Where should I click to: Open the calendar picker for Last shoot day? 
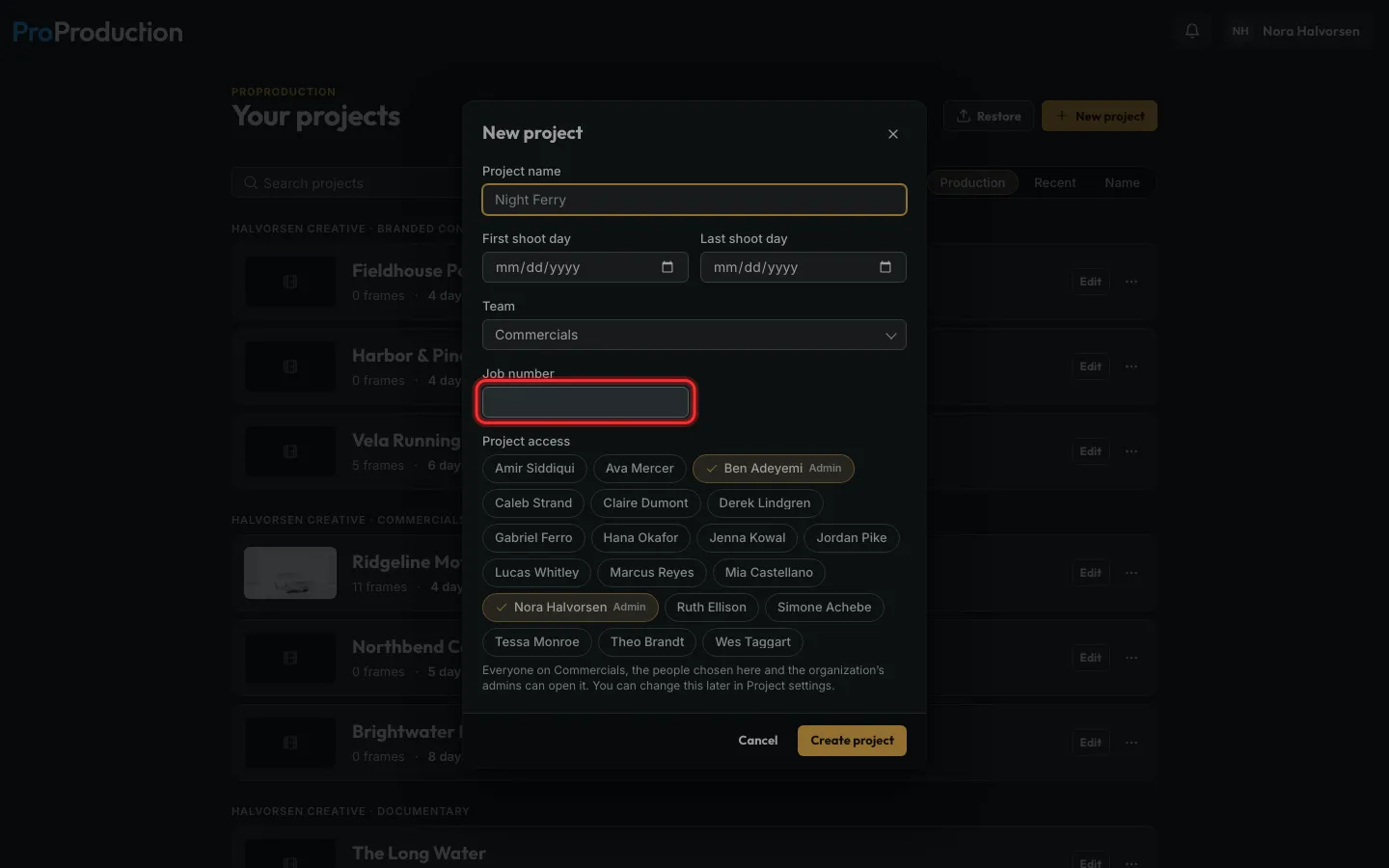(x=885, y=267)
